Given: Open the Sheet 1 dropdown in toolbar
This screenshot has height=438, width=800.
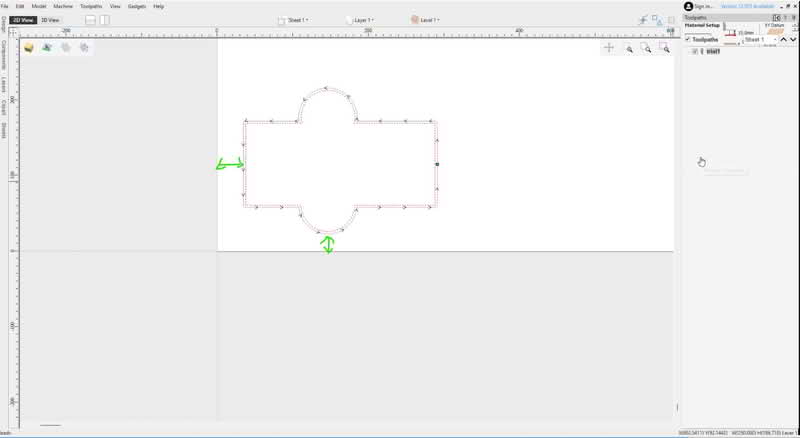Looking at the screenshot, I should pos(293,20).
